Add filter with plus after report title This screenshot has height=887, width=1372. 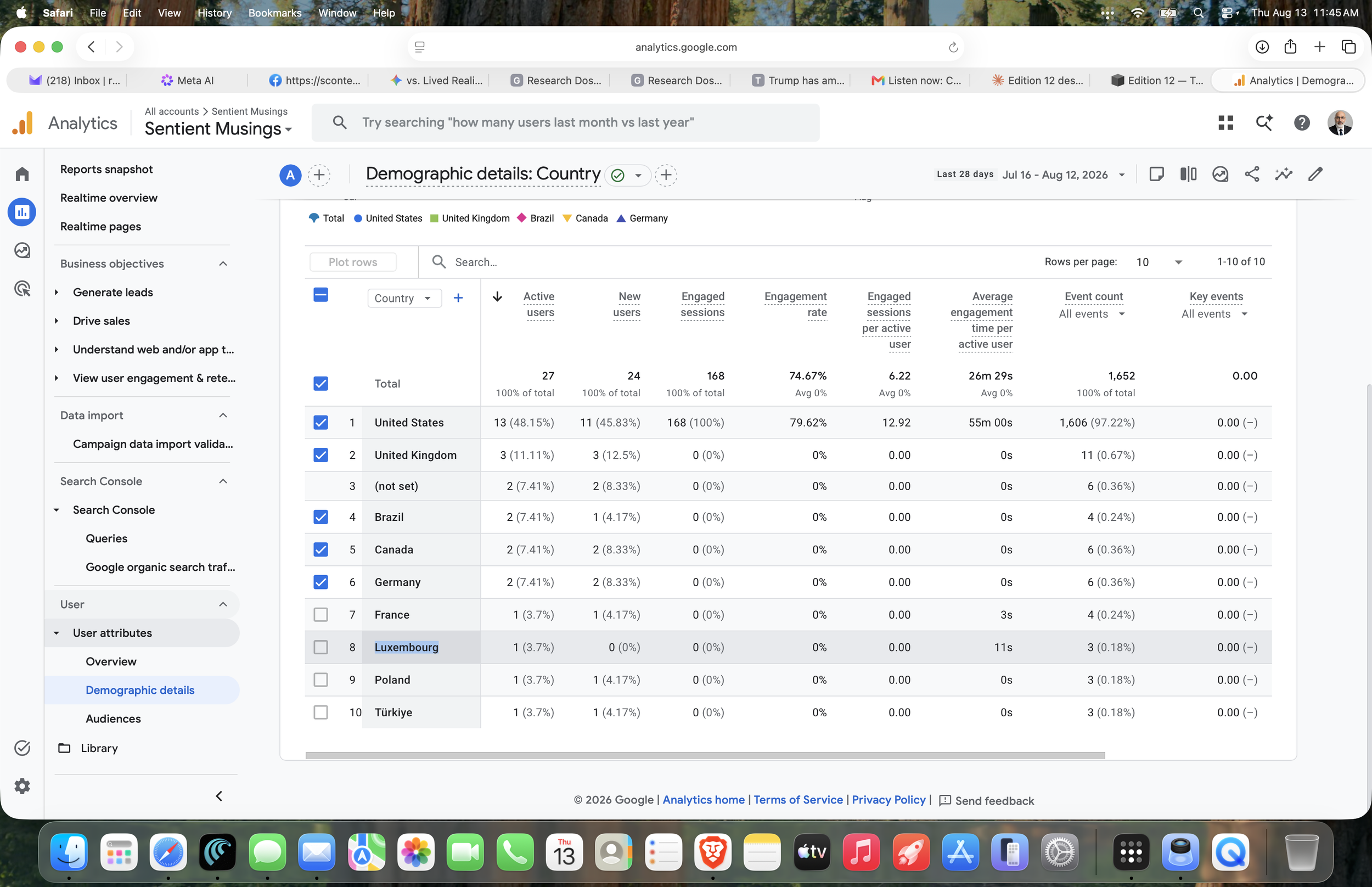tap(666, 175)
